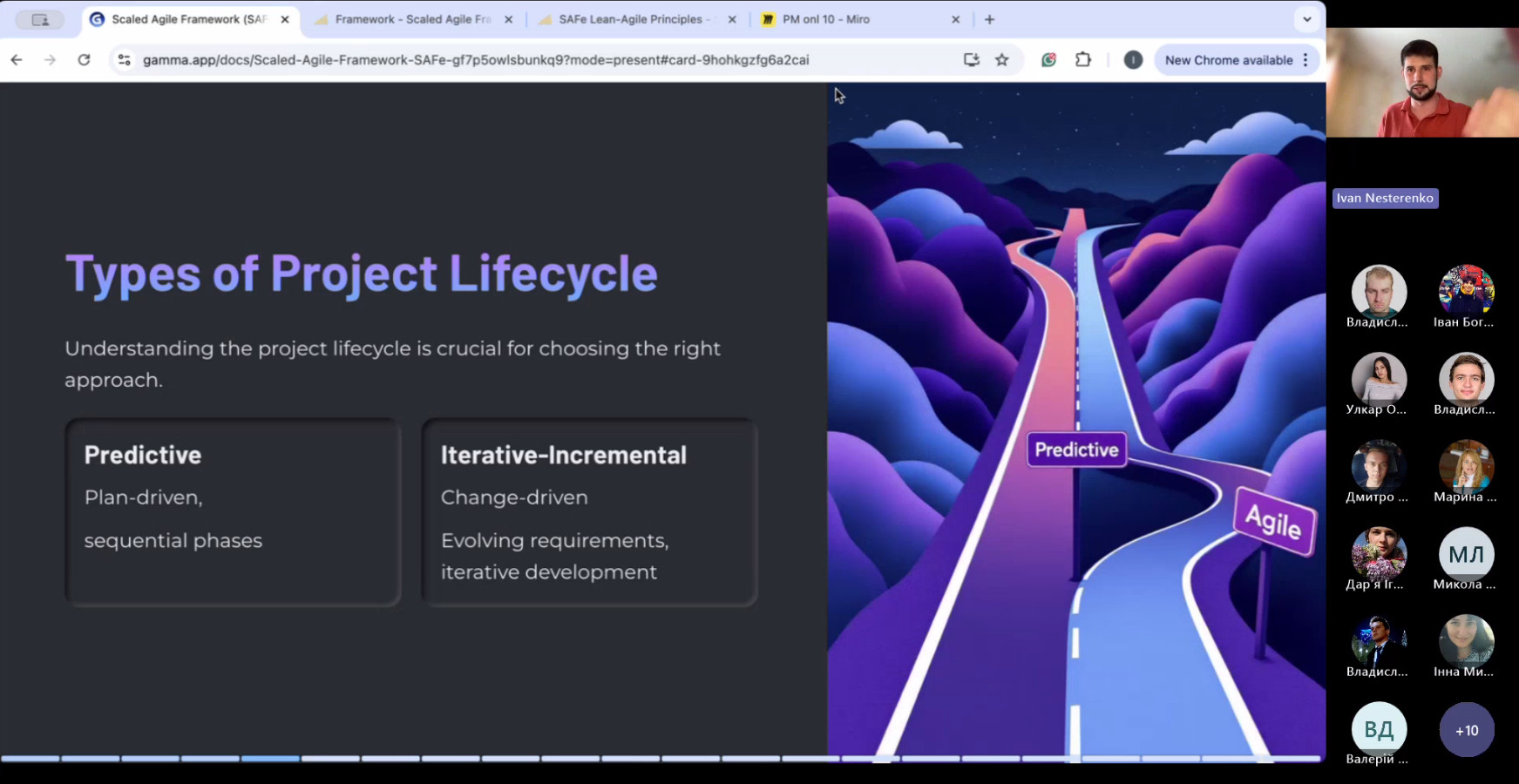
Task: Open the green extension icon in toolbar
Action: tap(1049, 60)
